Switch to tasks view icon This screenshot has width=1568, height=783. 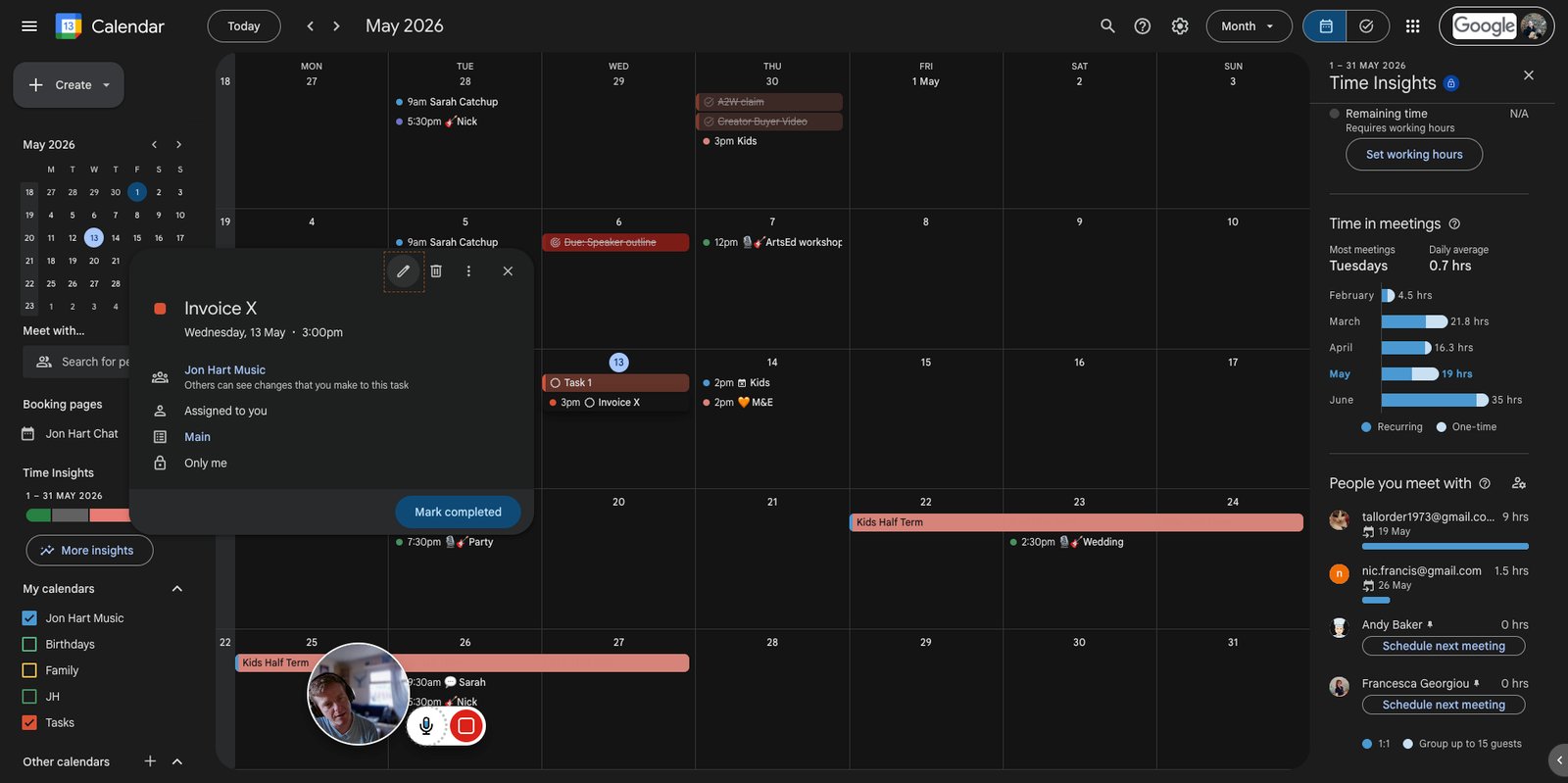click(1367, 26)
